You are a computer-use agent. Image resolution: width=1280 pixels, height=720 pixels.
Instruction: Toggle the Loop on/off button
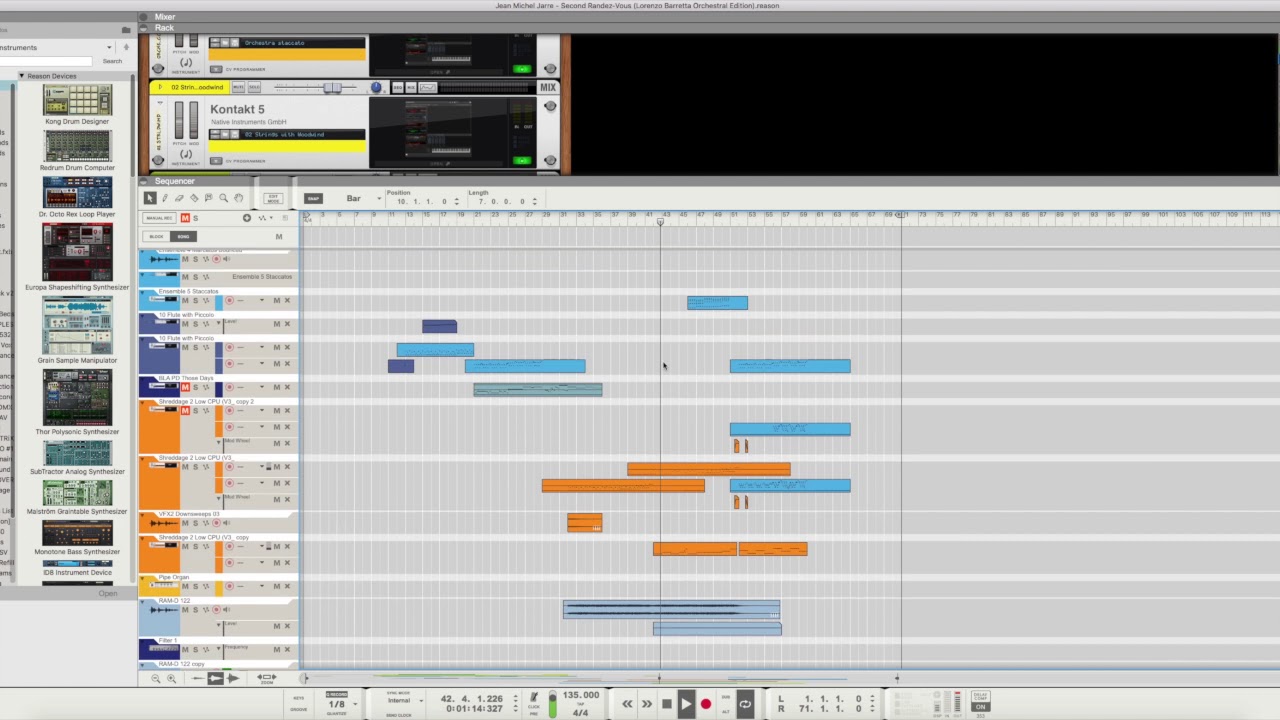pos(745,704)
